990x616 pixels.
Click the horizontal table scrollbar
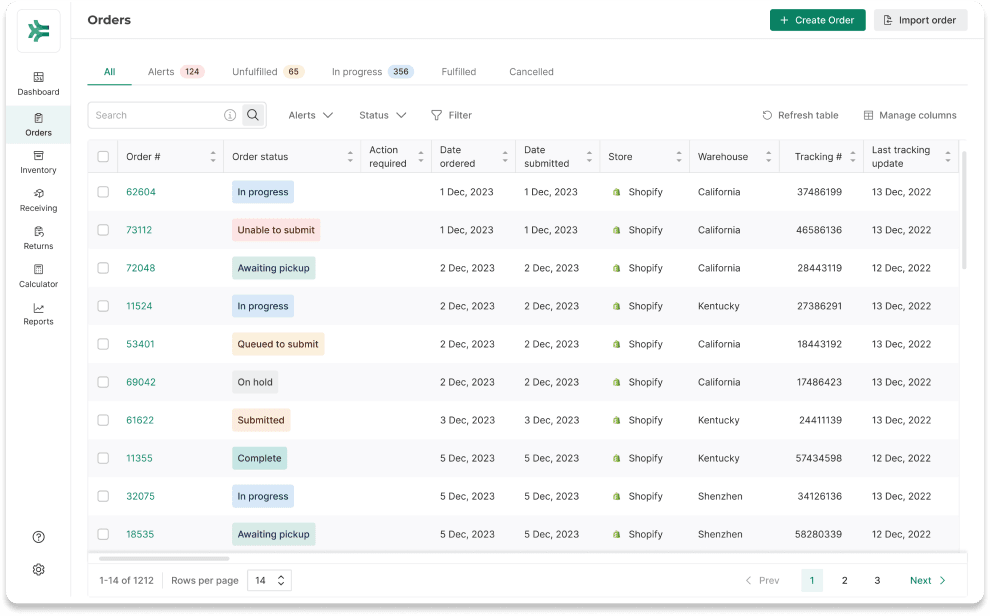click(x=164, y=558)
